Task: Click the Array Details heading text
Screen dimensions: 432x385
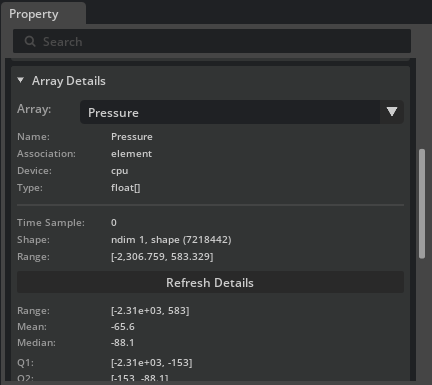Action: (x=69, y=81)
